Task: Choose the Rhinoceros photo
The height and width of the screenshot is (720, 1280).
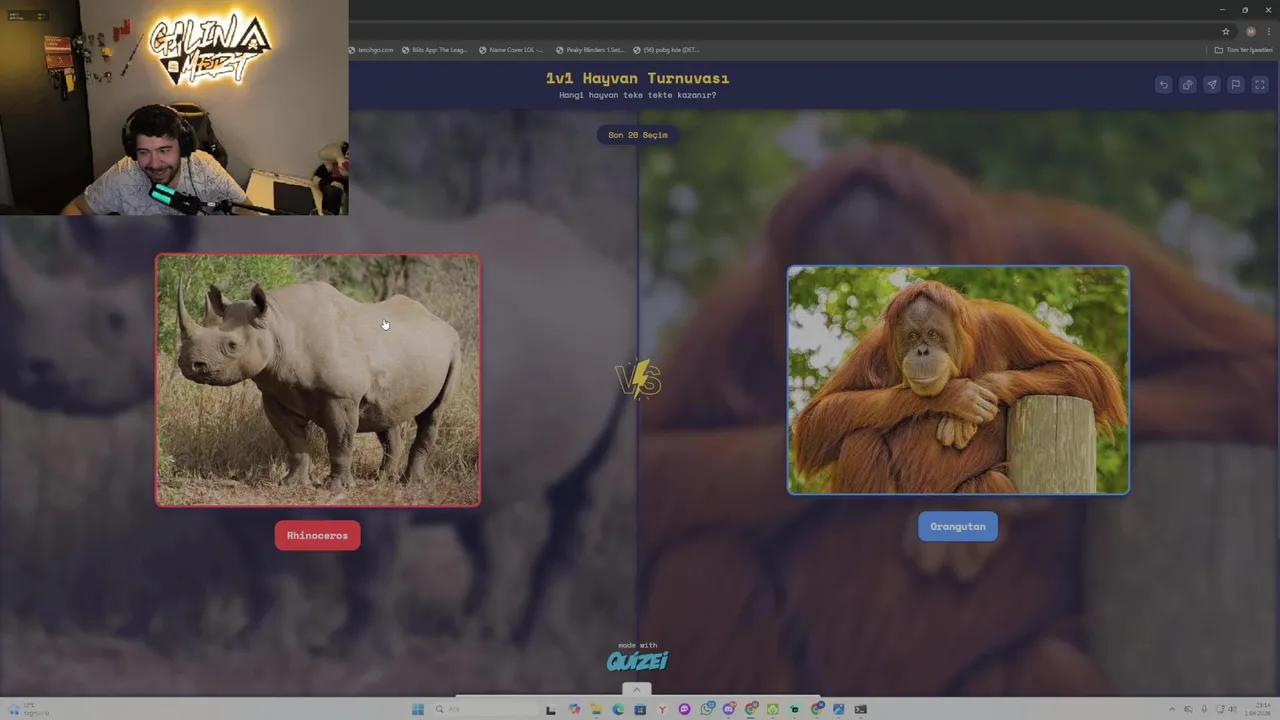Action: pyautogui.click(x=318, y=380)
